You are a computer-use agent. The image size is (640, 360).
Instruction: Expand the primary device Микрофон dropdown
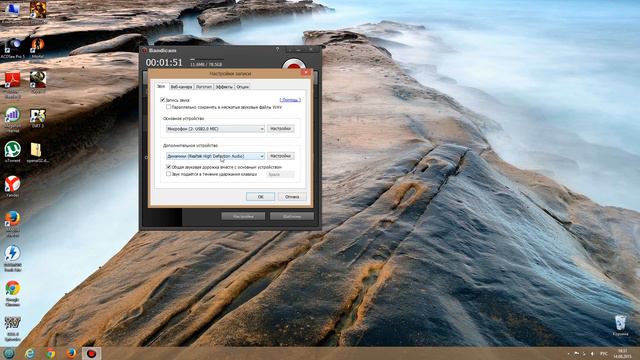pos(215,129)
